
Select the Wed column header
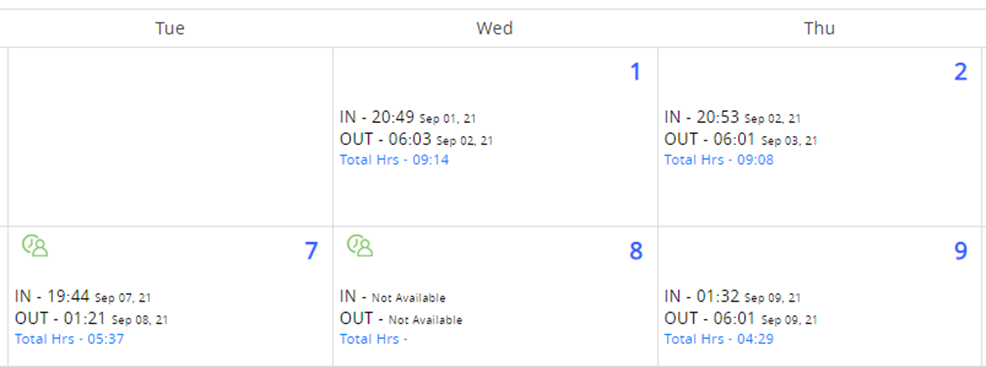pyautogui.click(x=494, y=28)
